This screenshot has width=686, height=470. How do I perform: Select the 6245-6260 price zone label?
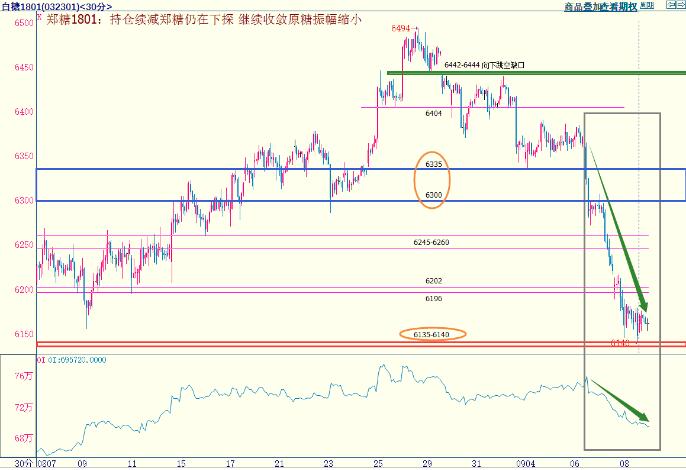(433, 243)
